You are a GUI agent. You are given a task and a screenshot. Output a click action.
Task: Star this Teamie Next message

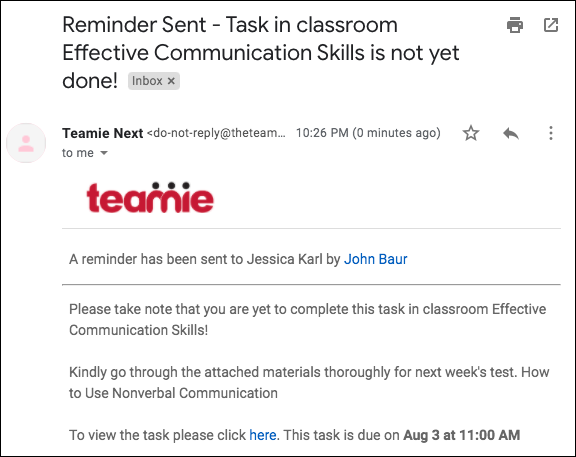pyautogui.click(x=471, y=133)
